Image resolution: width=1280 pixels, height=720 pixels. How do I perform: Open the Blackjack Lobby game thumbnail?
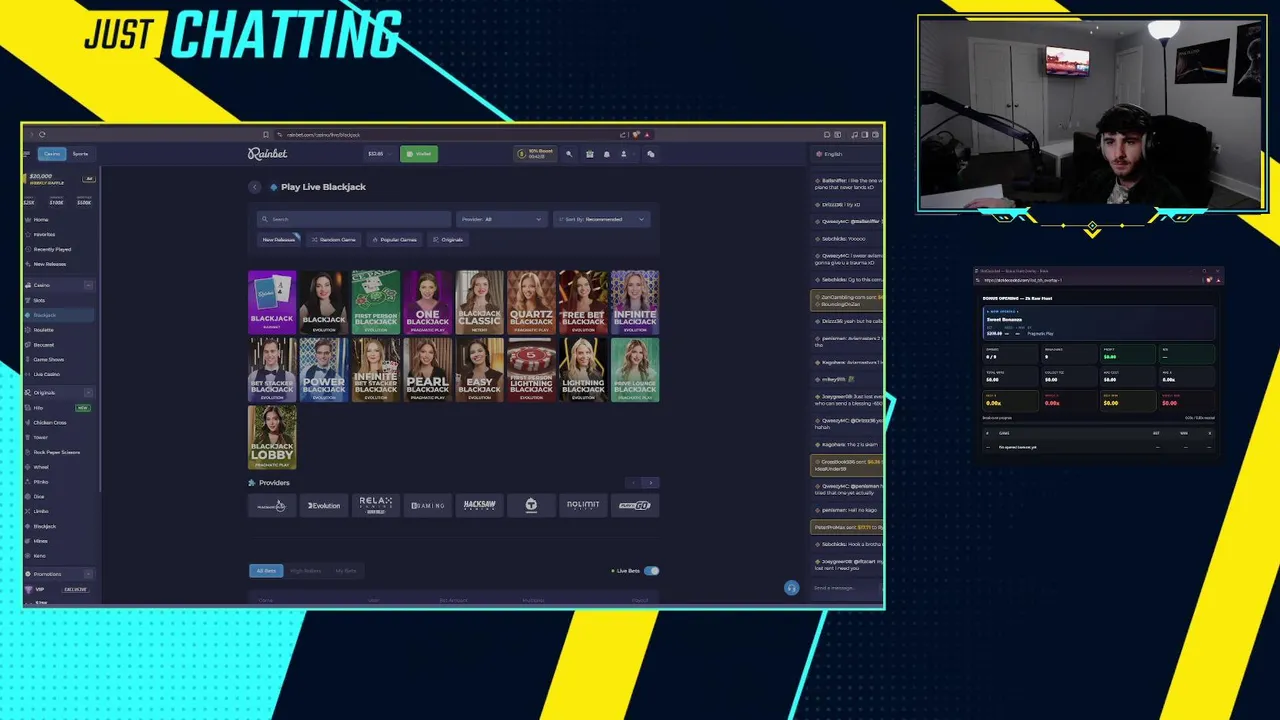pos(272,437)
